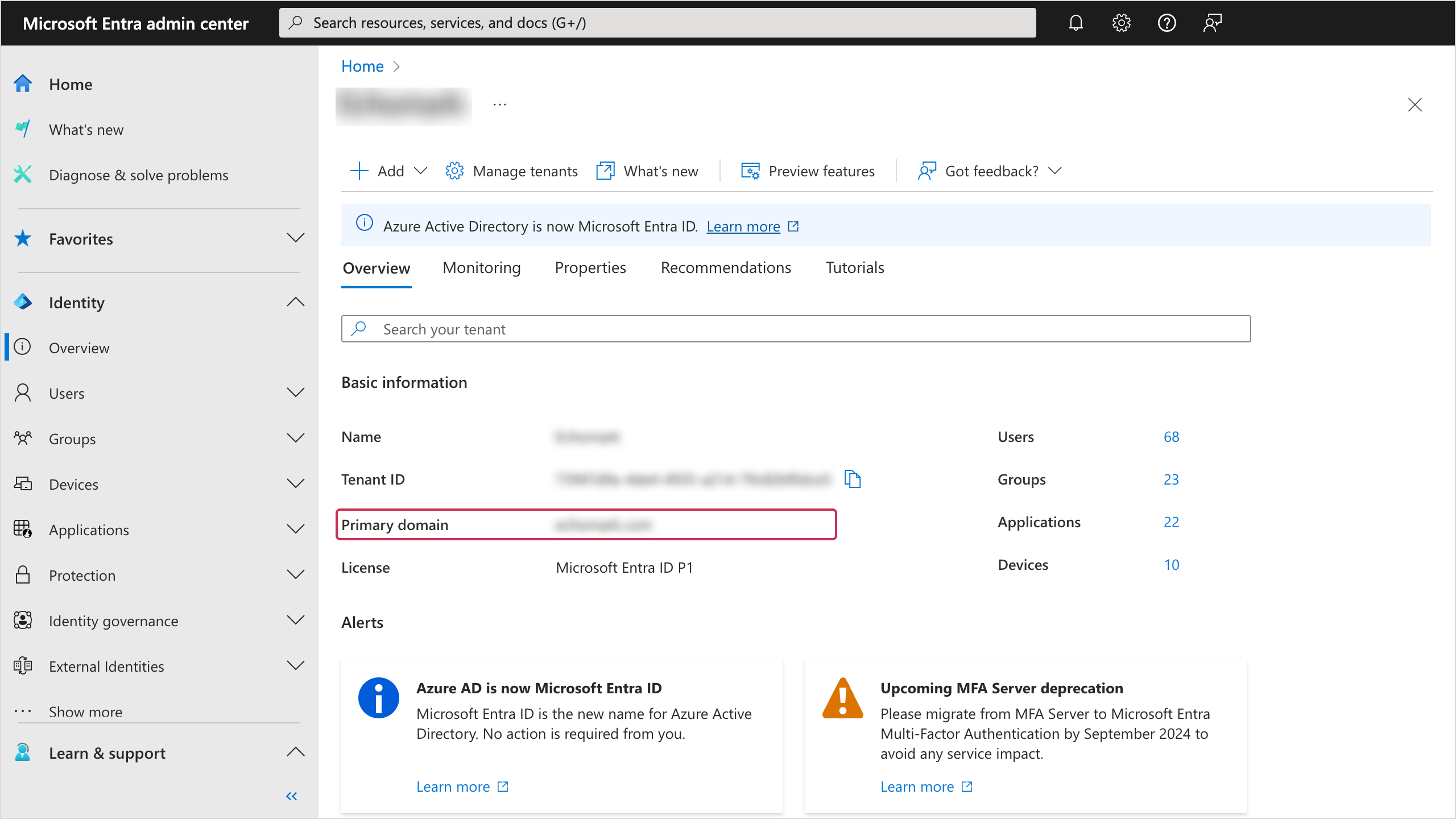Click the Identity diamond icon

tap(23, 302)
